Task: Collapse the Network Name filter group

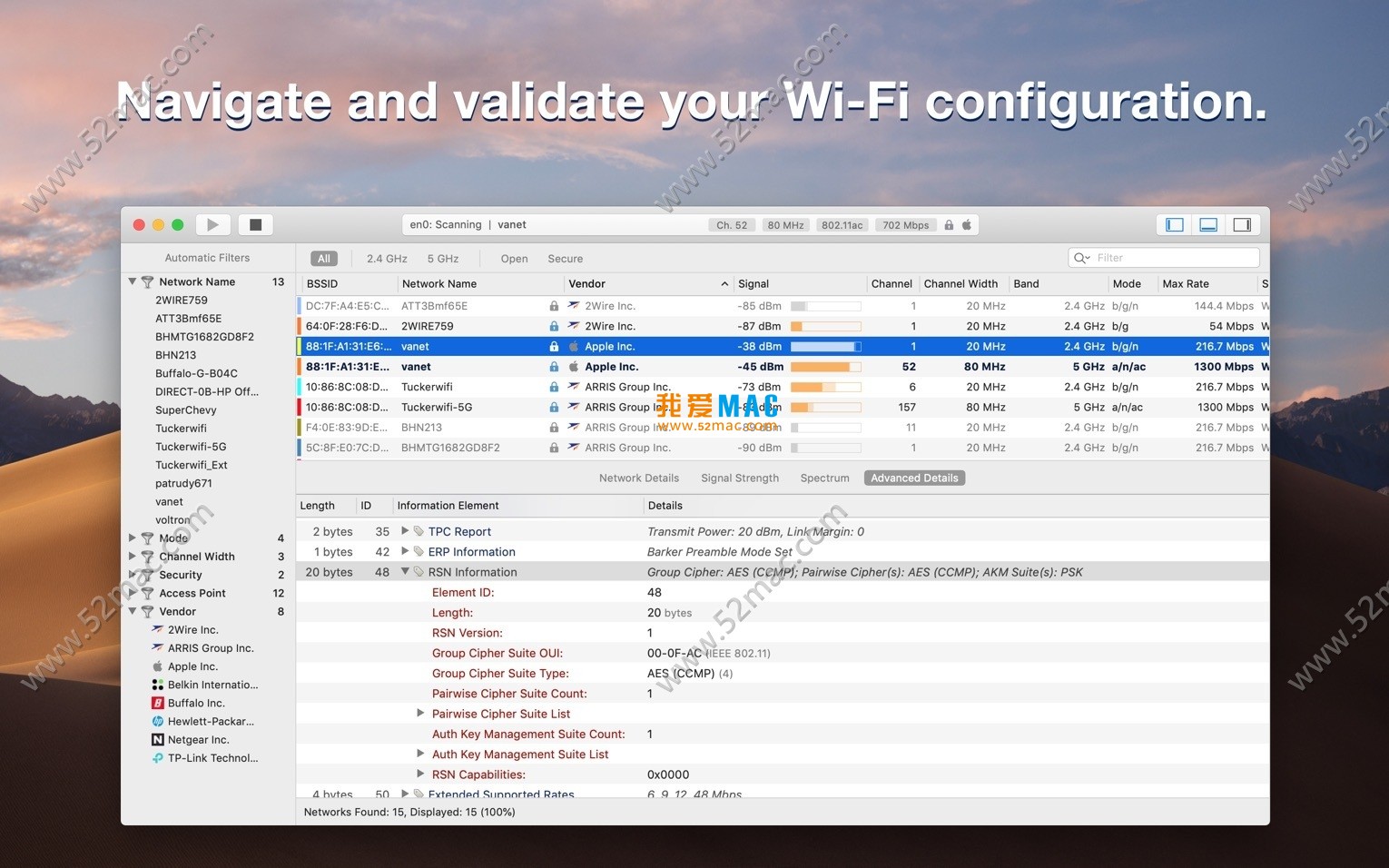Action: pyautogui.click(x=133, y=281)
